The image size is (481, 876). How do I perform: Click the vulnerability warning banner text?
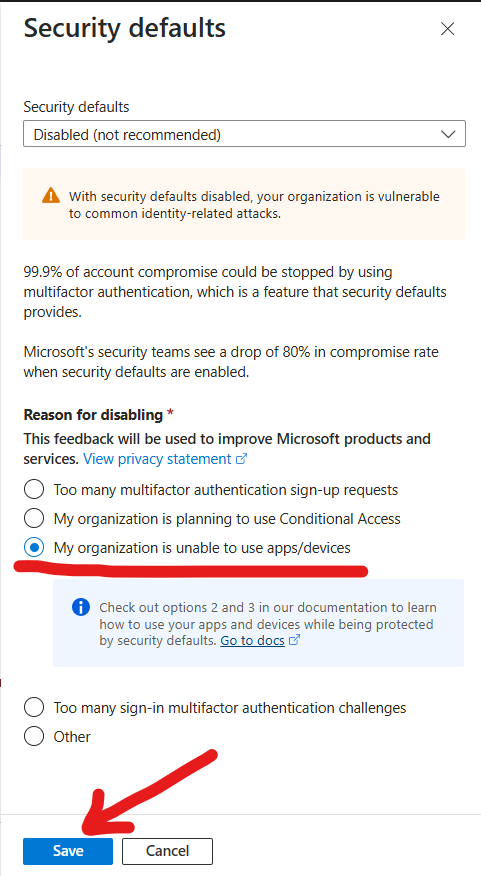coord(254,205)
